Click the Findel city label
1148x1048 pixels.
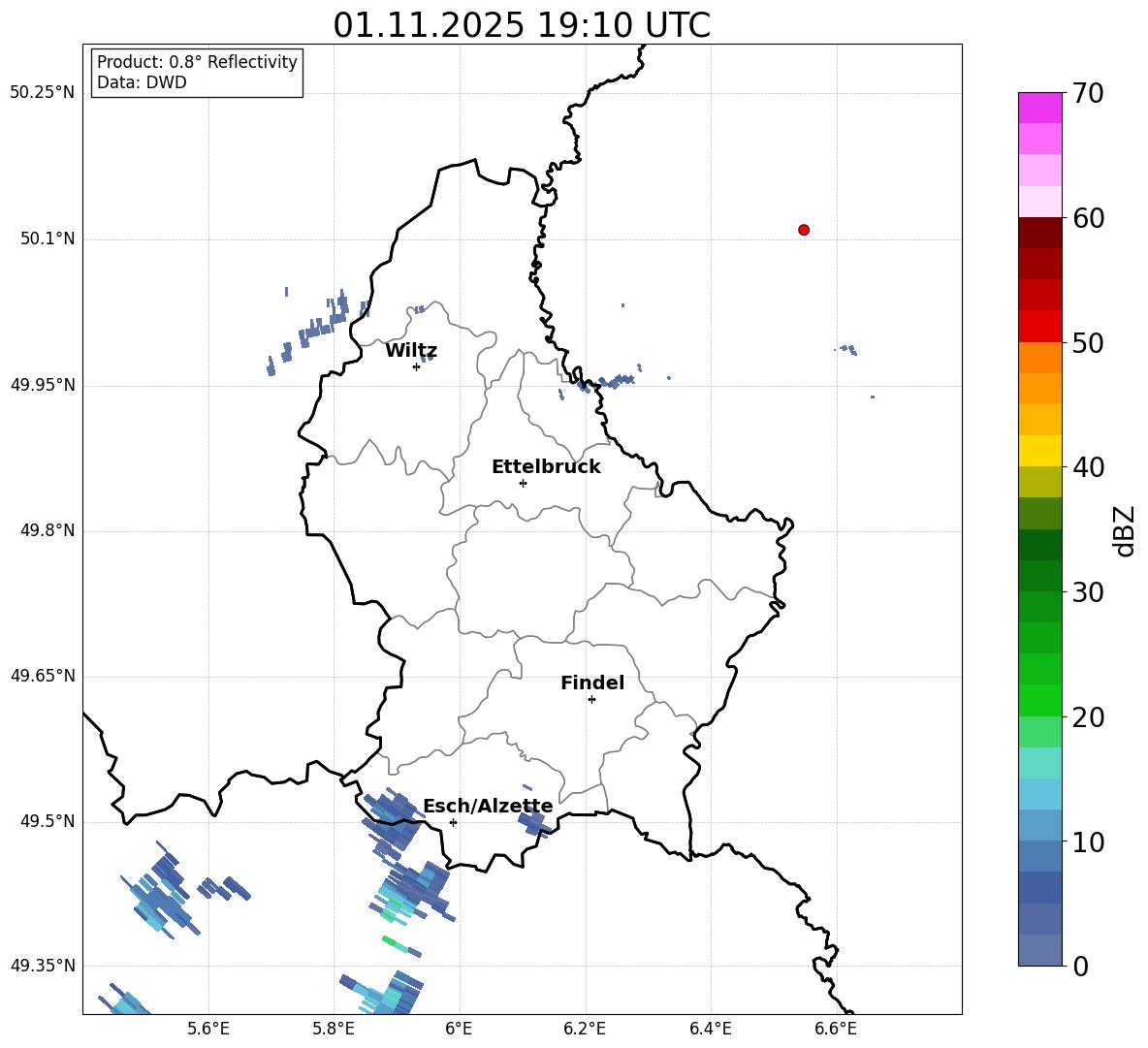click(x=592, y=683)
